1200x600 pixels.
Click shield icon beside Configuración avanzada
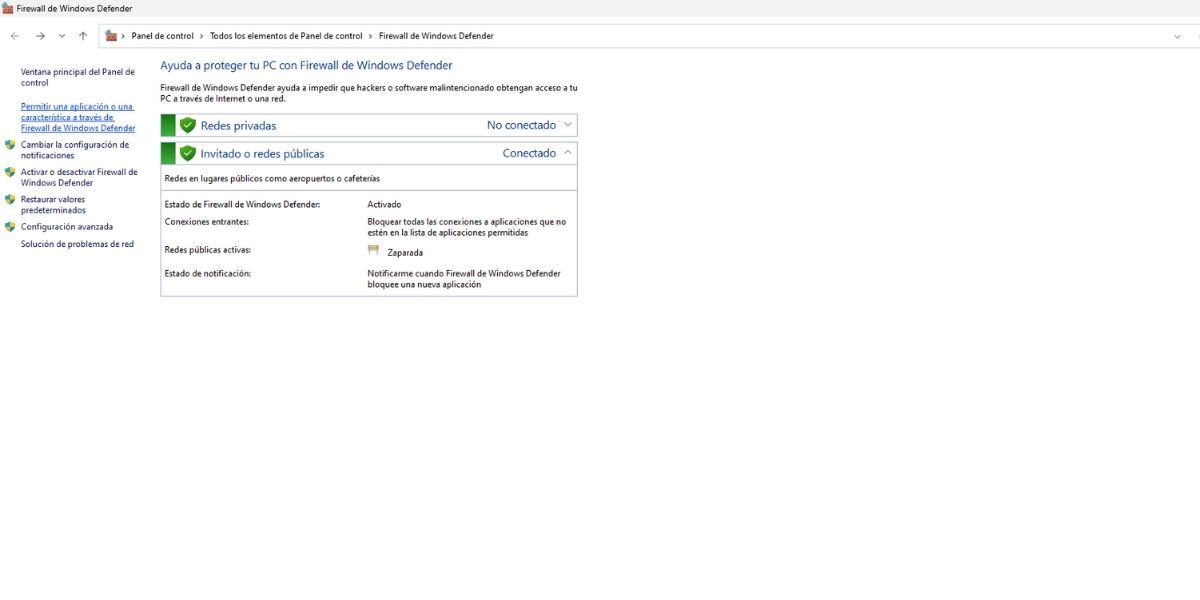[x=10, y=227]
